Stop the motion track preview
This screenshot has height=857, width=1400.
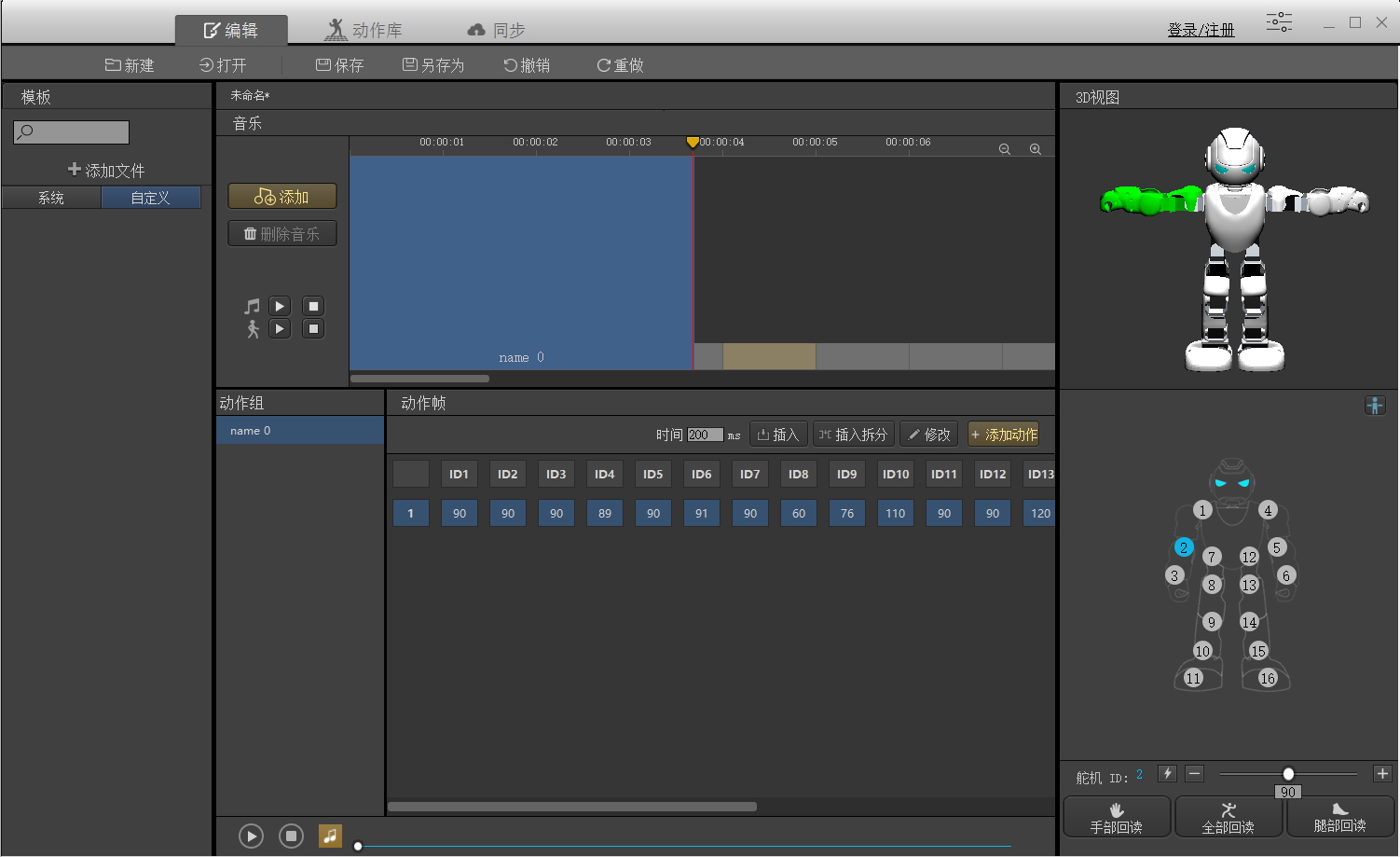[x=313, y=328]
